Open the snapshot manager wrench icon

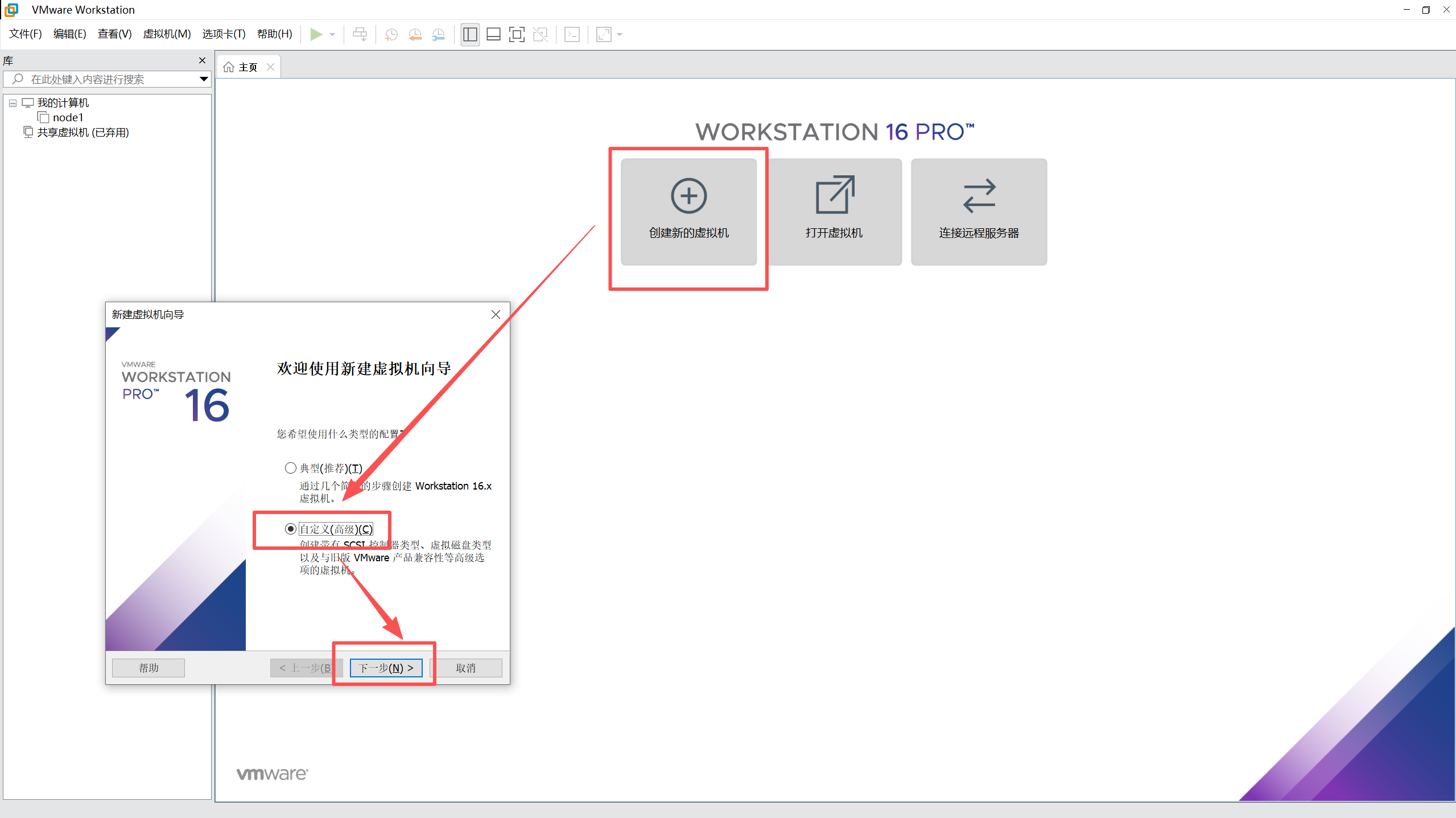coord(439,35)
